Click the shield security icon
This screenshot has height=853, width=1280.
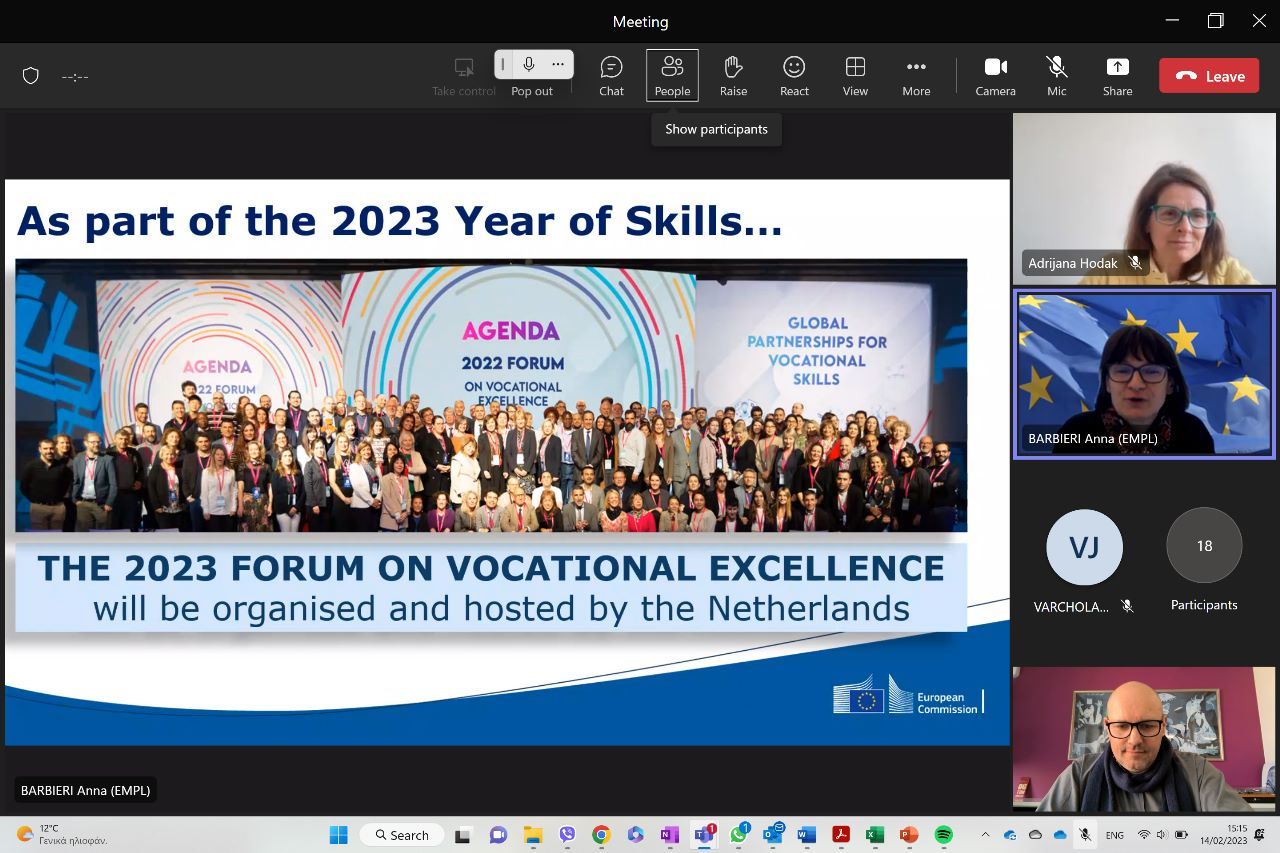tap(31, 76)
